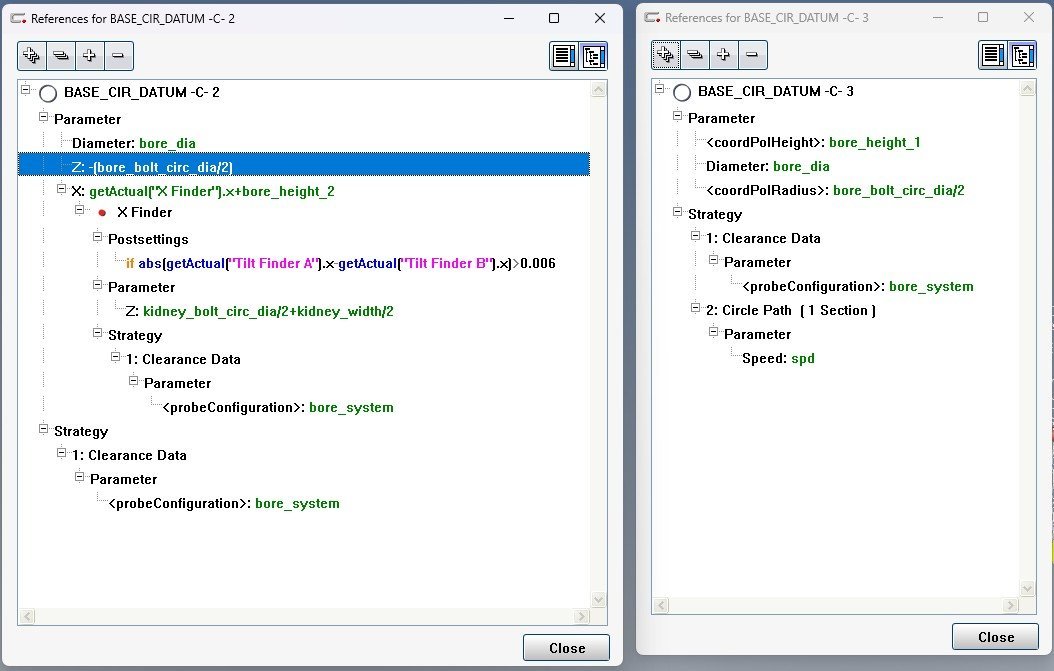The height and width of the screenshot is (671, 1054).
Task: Select <coordPolHeight>: bore_height_1 row
Action: click(x=813, y=143)
